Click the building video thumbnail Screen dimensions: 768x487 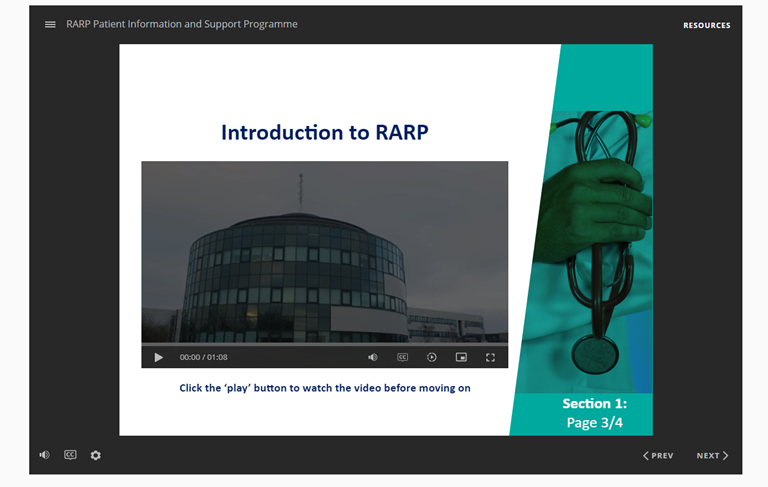[x=325, y=252]
